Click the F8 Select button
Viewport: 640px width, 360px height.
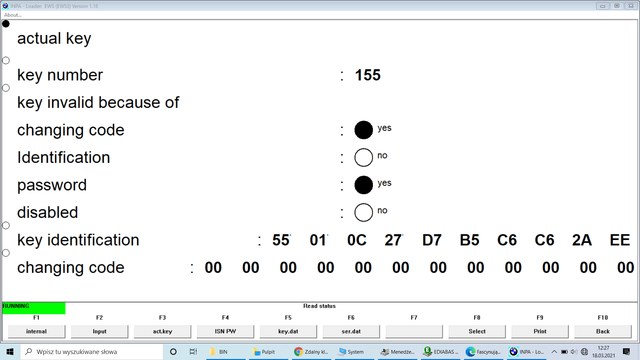(477, 331)
